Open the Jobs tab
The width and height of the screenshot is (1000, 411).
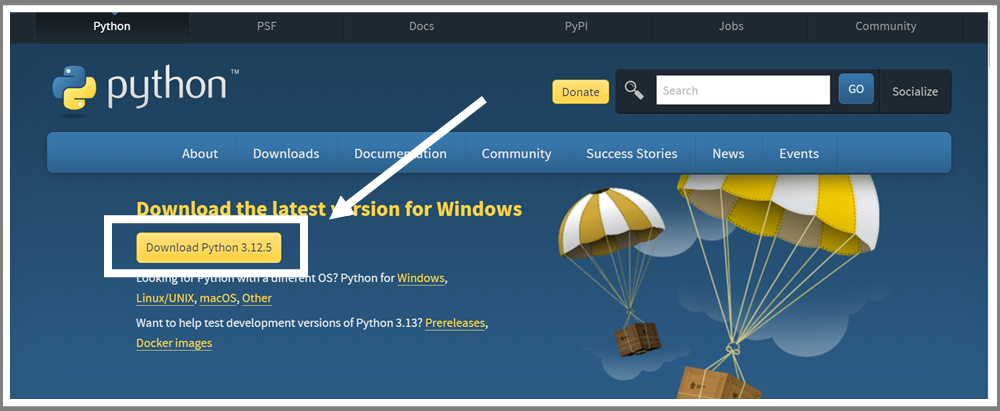(x=731, y=27)
